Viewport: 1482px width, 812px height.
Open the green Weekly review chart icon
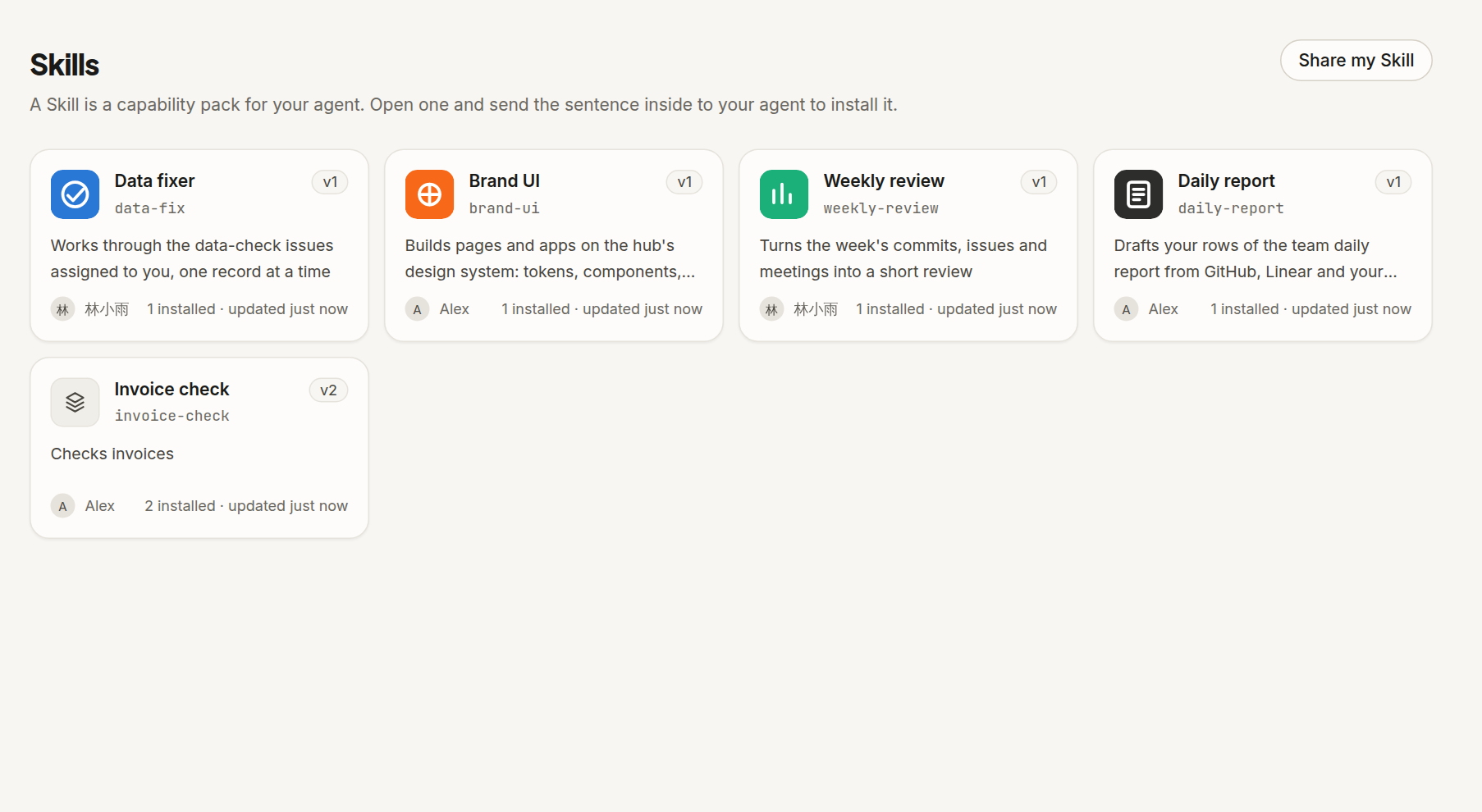pos(784,194)
